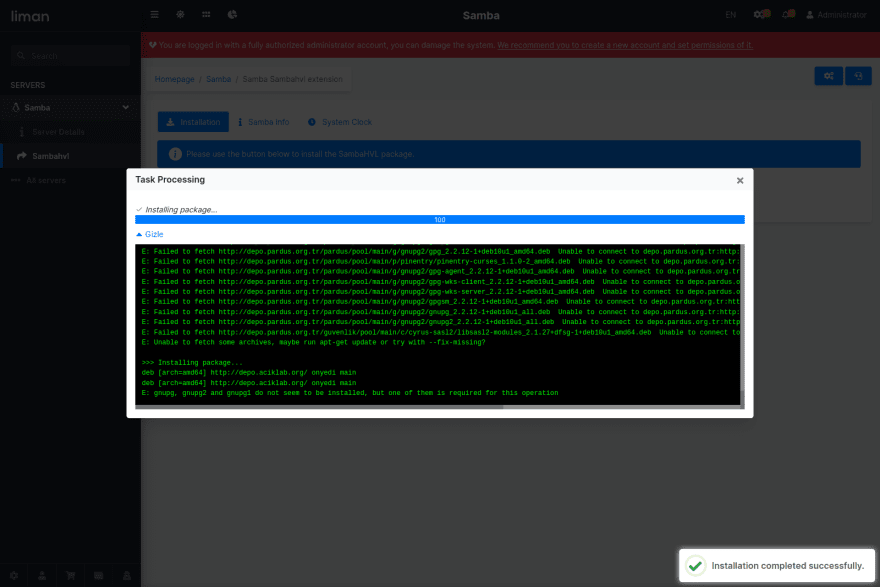
Task: Click the Installation completed successfully toast
Action: click(776, 566)
